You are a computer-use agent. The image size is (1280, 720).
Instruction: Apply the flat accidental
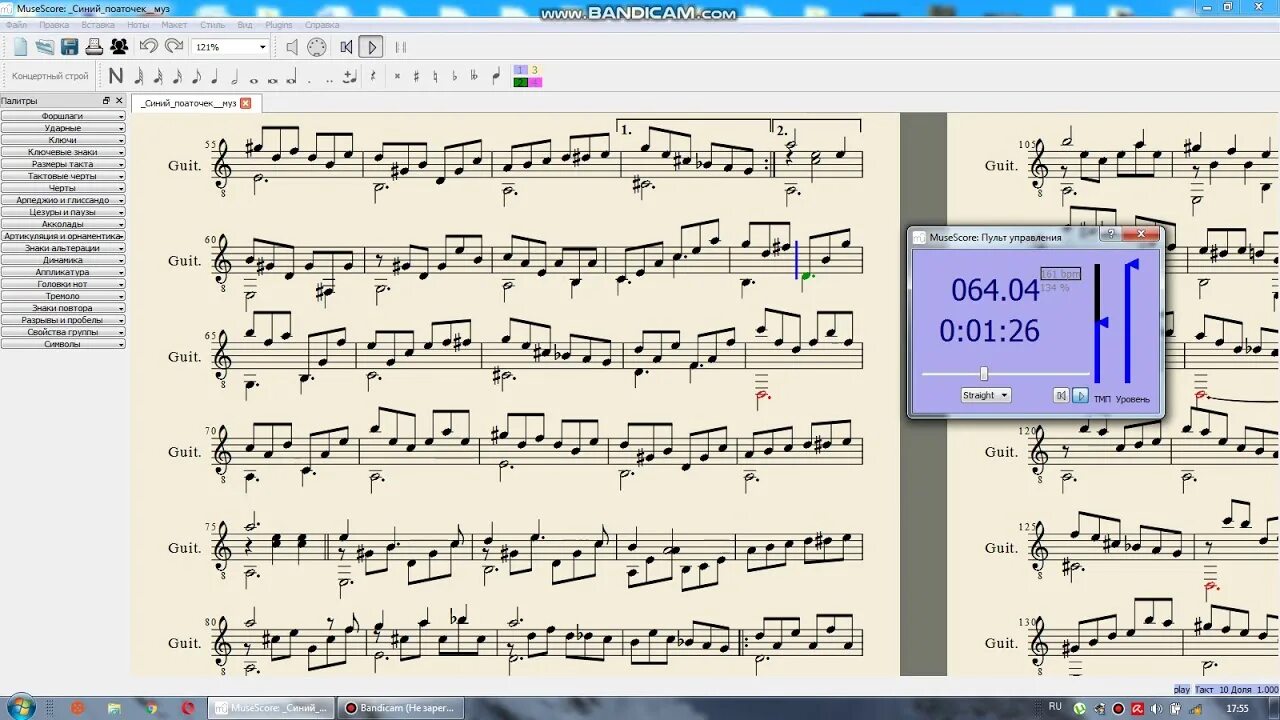pos(455,76)
